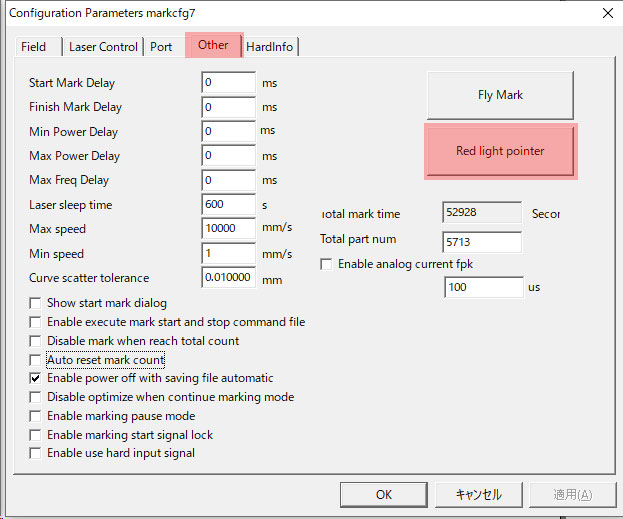Select the Max speed value box
This screenshot has height=519, width=623.
coord(228,229)
